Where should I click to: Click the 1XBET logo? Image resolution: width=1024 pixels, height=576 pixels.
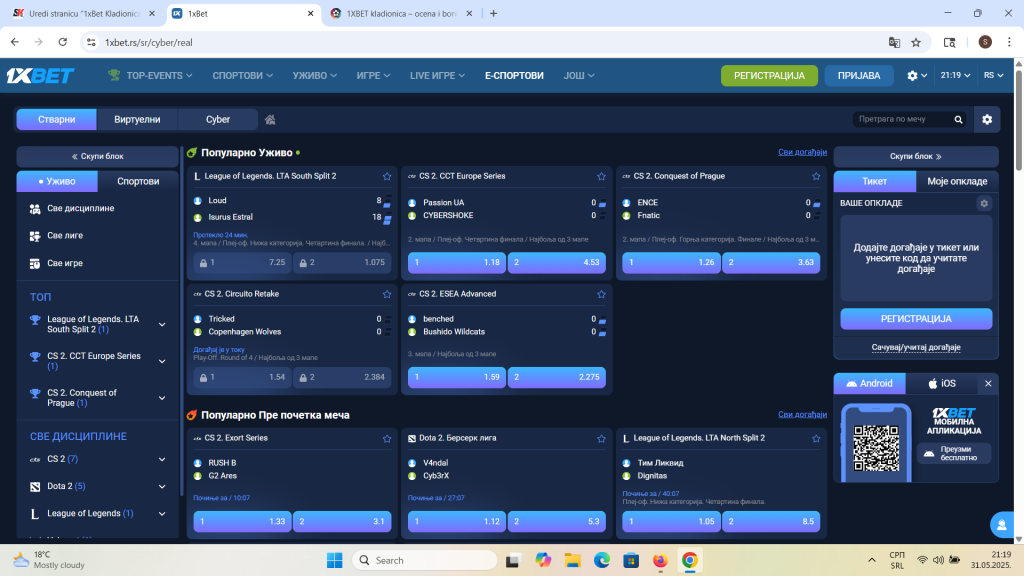tap(40, 76)
